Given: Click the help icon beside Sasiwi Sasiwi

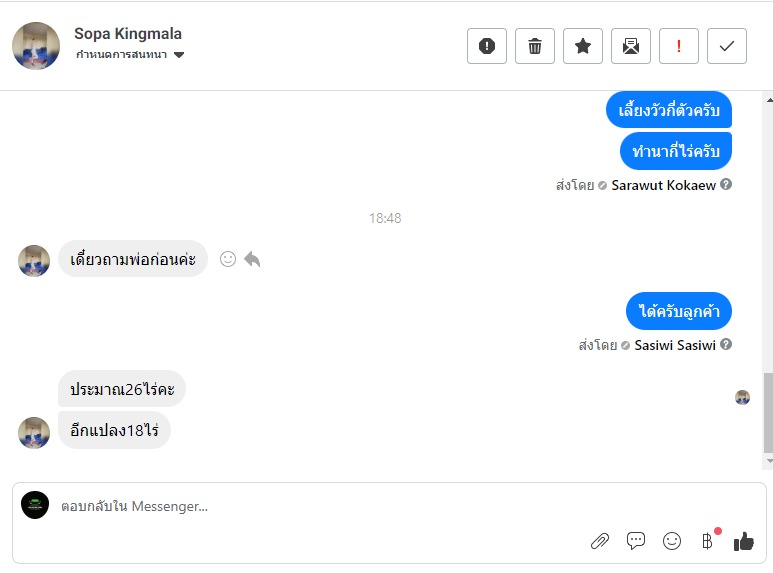Looking at the screenshot, I should coord(726,345).
